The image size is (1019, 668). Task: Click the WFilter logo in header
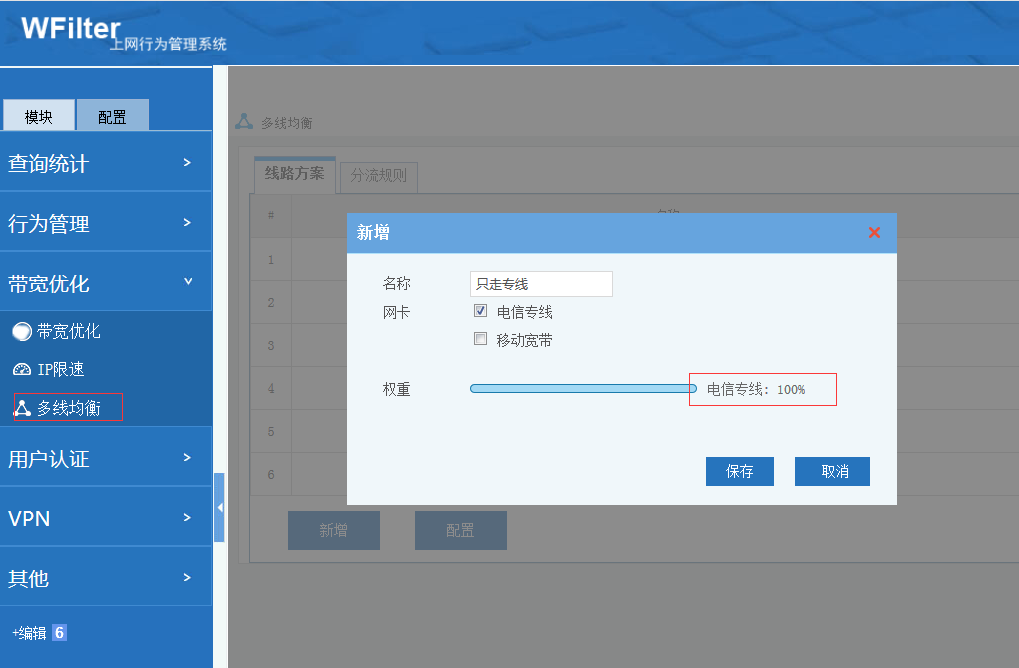pyautogui.click(x=70, y=28)
